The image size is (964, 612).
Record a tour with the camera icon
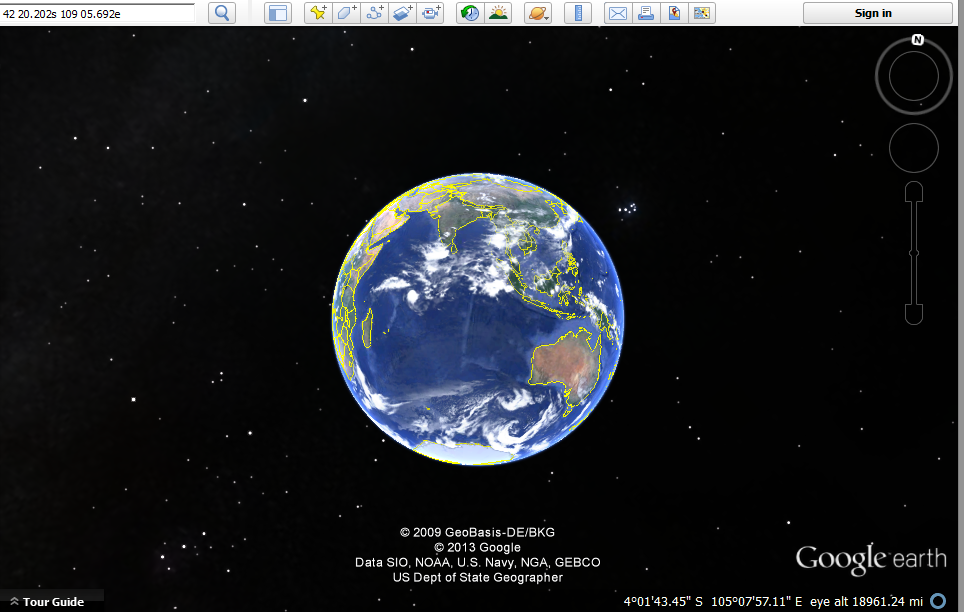[431, 13]
